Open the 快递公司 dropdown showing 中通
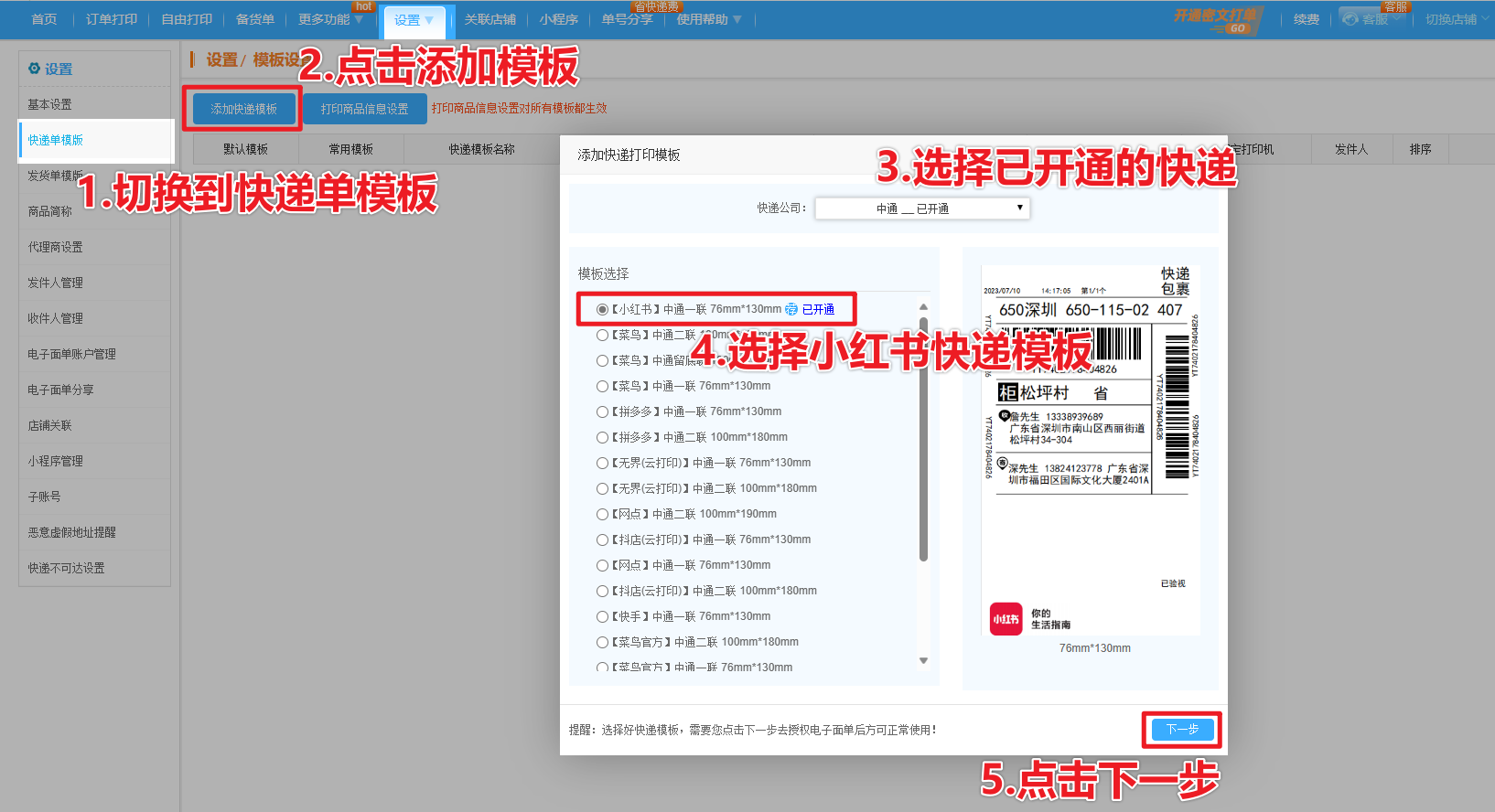1495x812 pixels. (922, 208)
